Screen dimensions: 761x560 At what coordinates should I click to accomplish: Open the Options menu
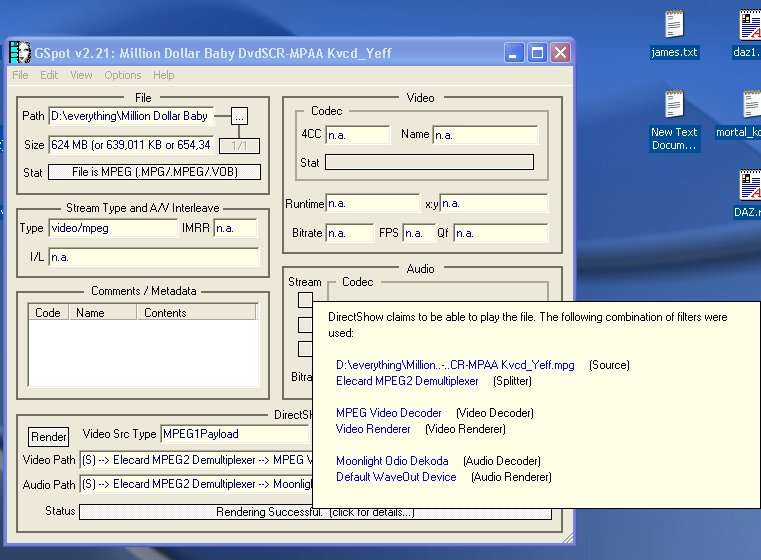123,75
